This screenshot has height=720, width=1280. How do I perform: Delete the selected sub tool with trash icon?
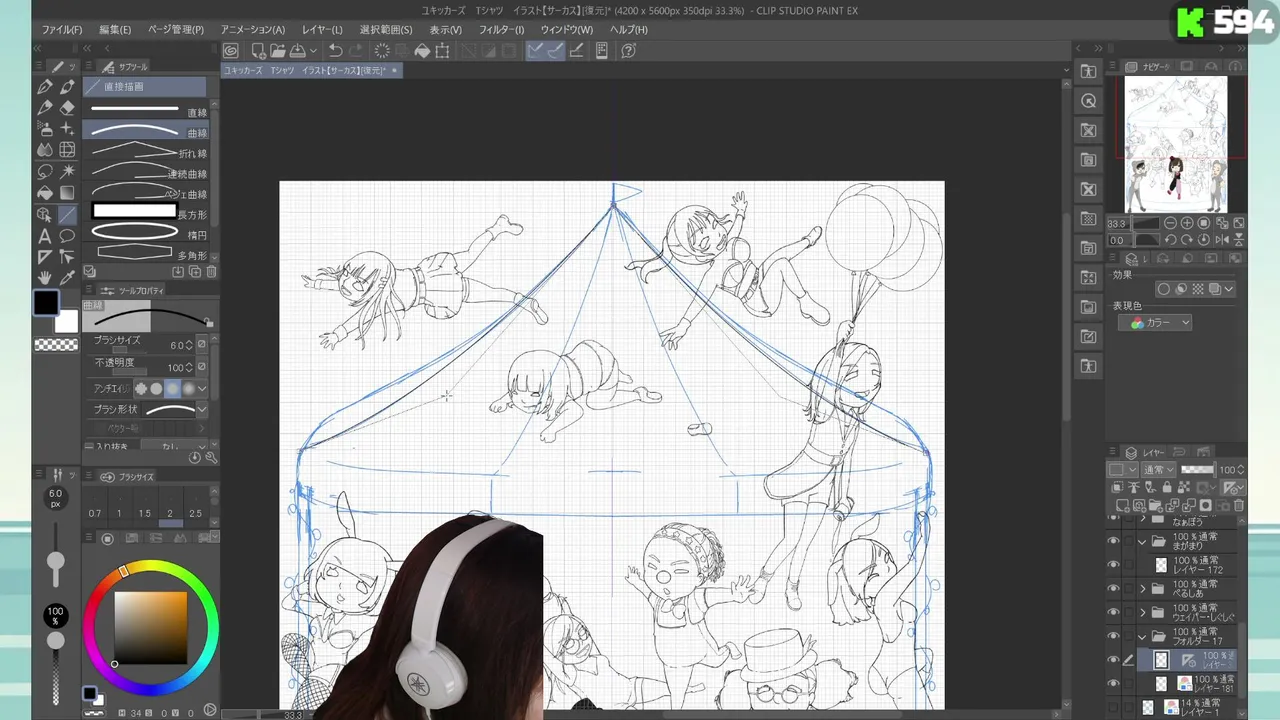[211, 272]
